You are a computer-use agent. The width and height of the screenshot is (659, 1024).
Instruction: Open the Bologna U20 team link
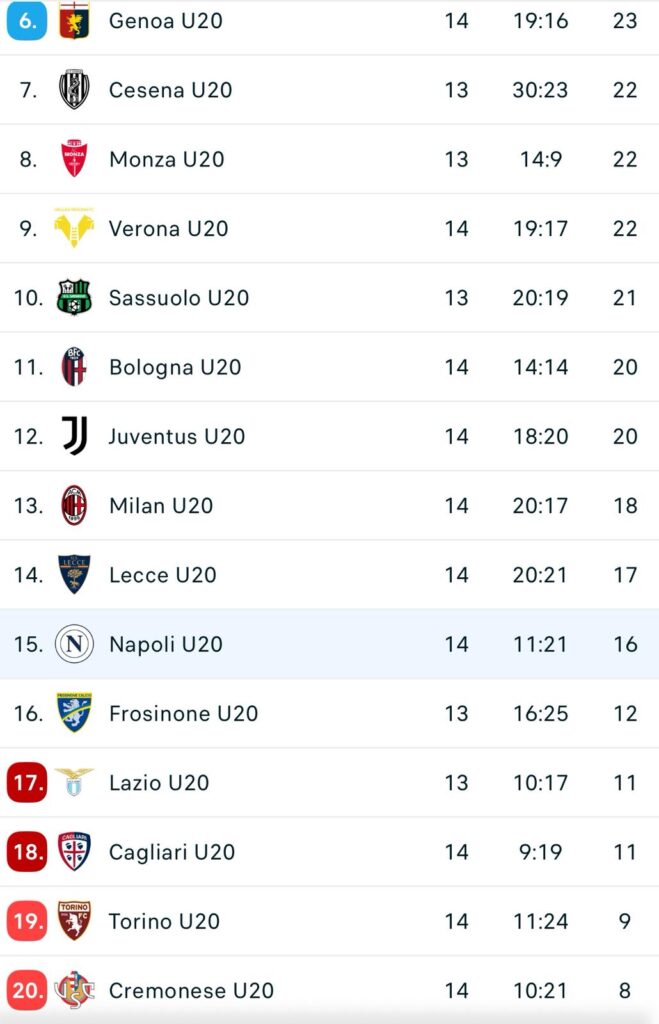point(175,367)
